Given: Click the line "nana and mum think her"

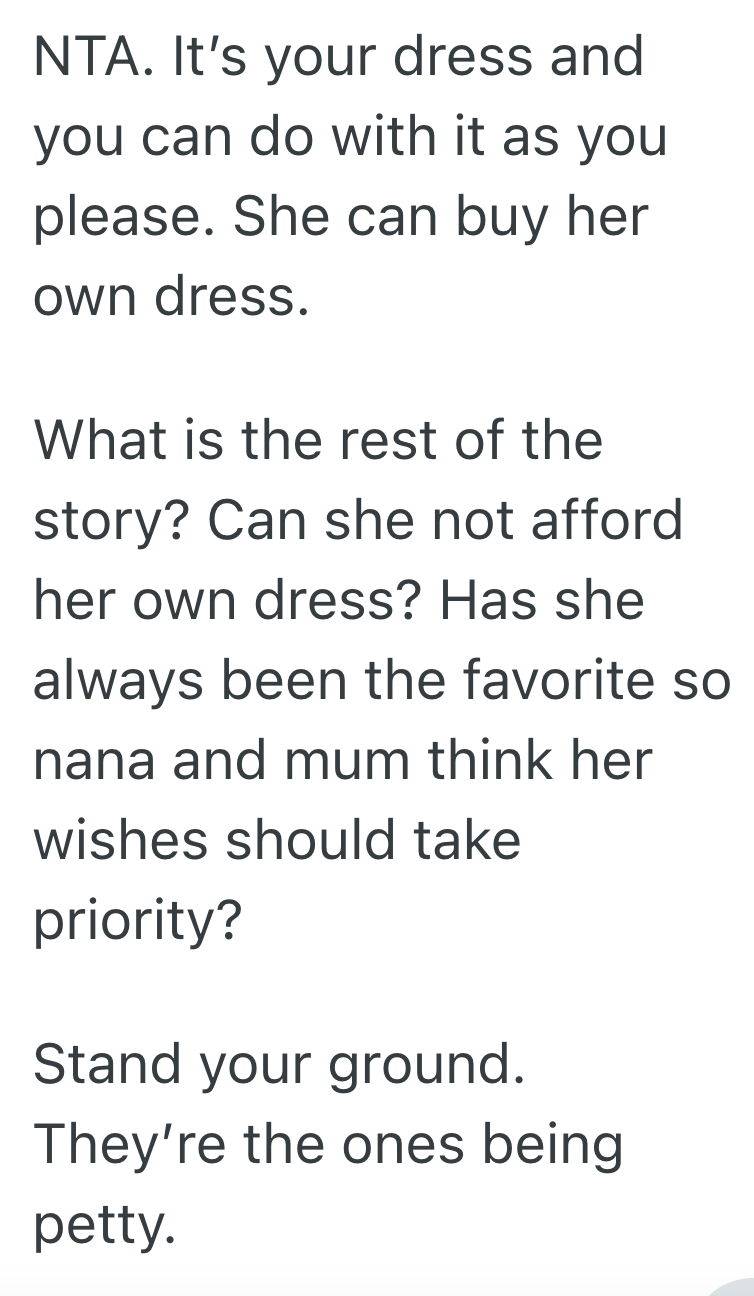Looking at the screenshot, I should (342, 760).
